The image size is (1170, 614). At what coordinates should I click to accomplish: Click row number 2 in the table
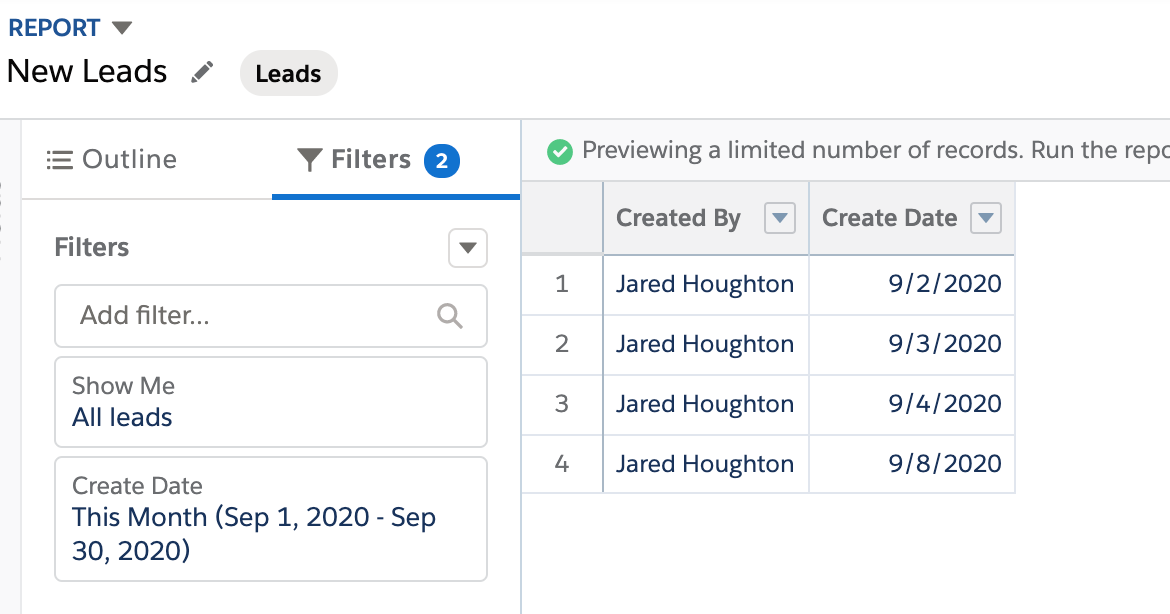coord(562,344)
